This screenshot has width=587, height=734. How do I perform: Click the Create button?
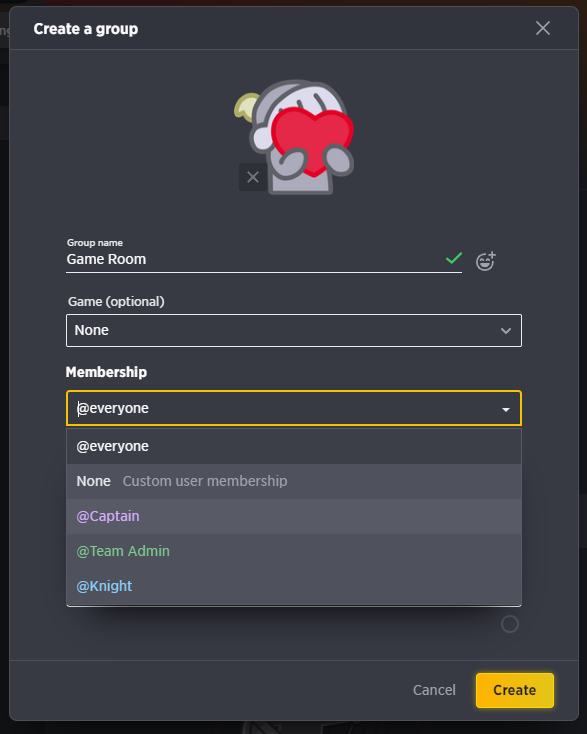[515, 690]
